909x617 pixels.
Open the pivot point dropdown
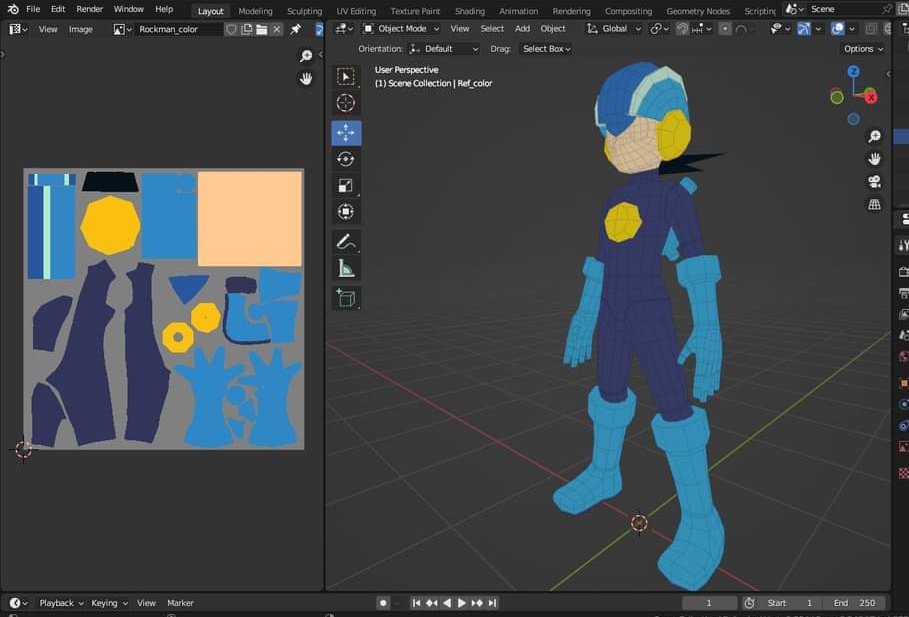tap(660, 28)
